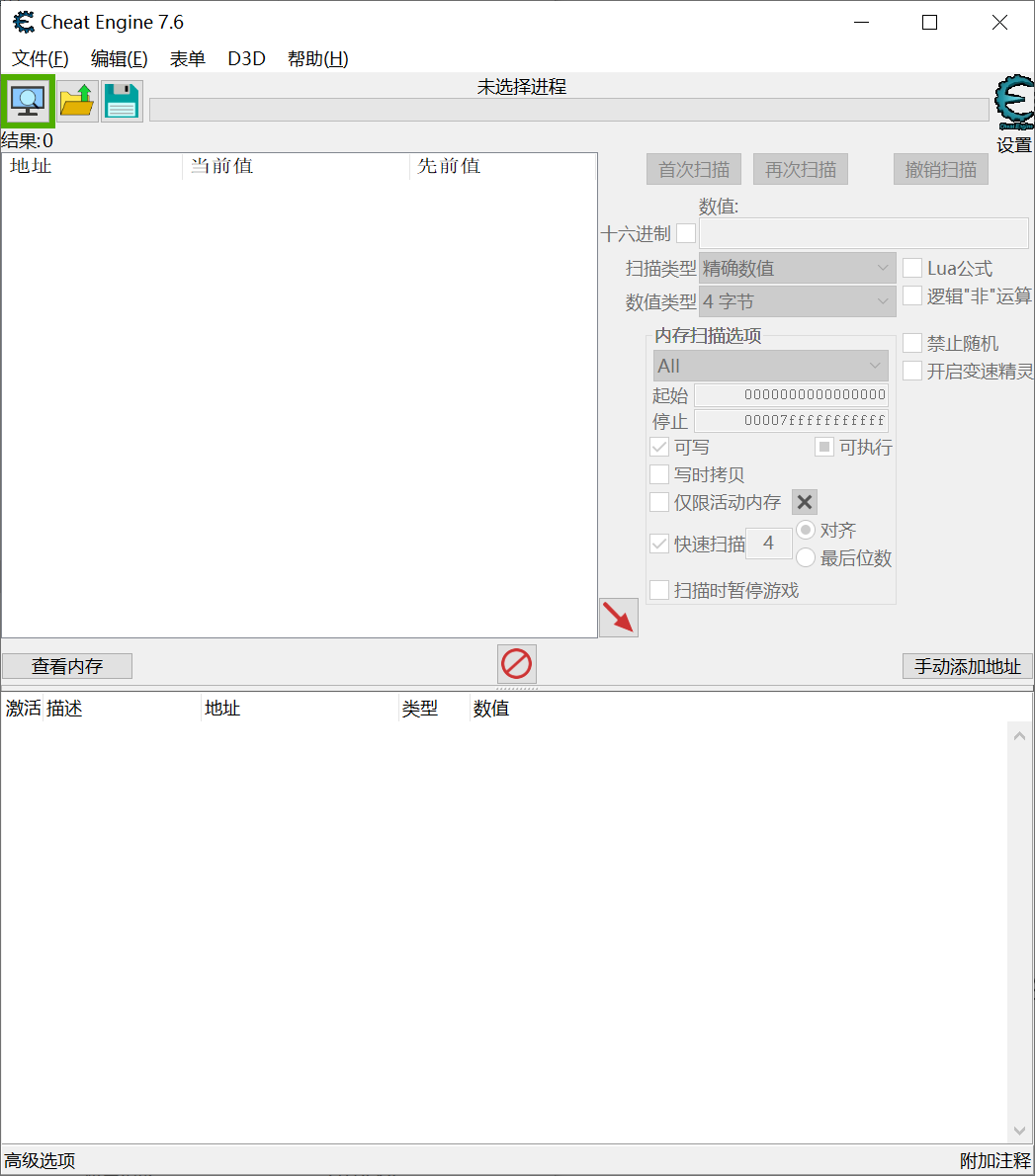Click the 设置 label under the logo
This screenshot has height=1176, width=1035.
point(1014,144)
